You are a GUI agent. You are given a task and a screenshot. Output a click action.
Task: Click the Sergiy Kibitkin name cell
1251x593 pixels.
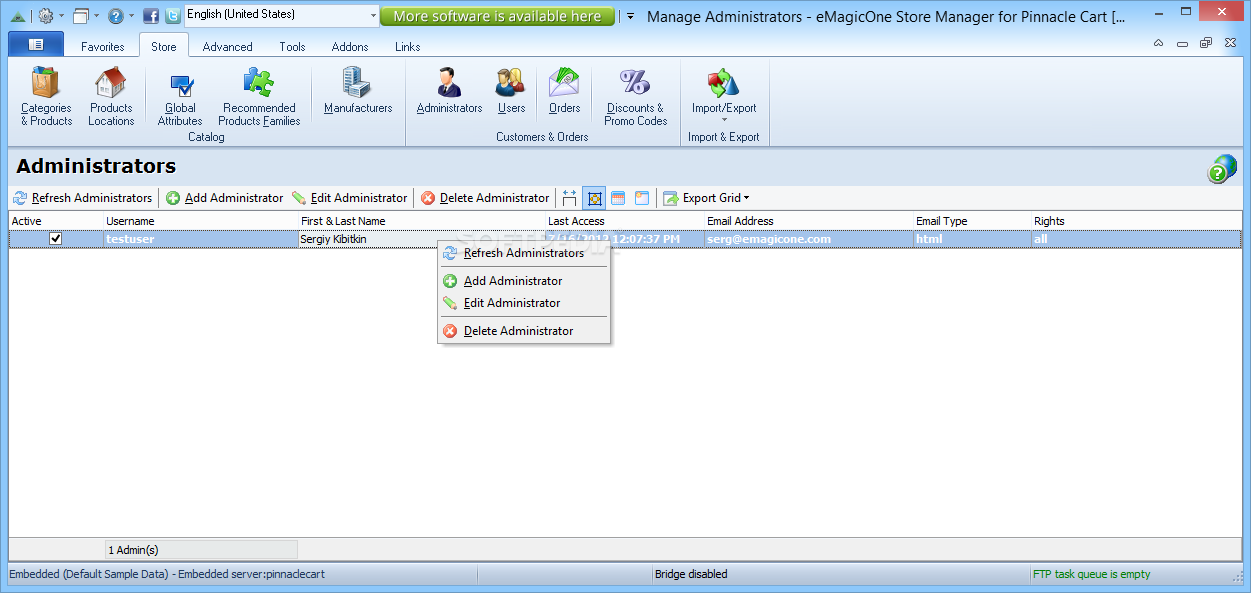click(422, 239)
